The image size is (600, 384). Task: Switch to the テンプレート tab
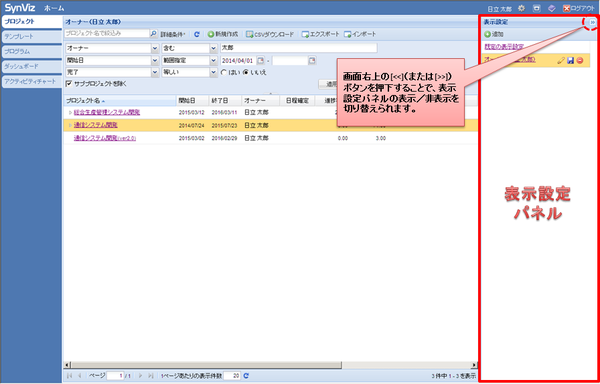click(x=31, y=37)
